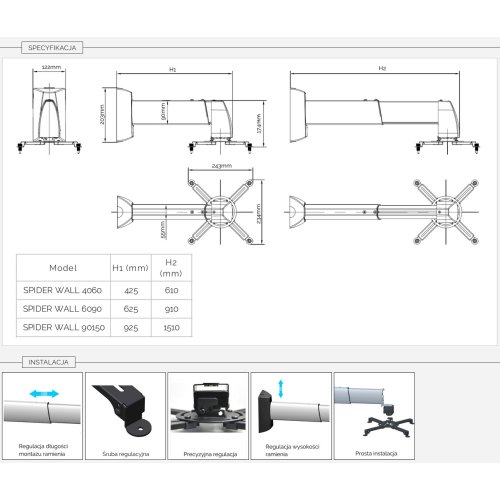
Task: Open the Prosta instalacja thumbnail
Action: (x=374, y=416)
